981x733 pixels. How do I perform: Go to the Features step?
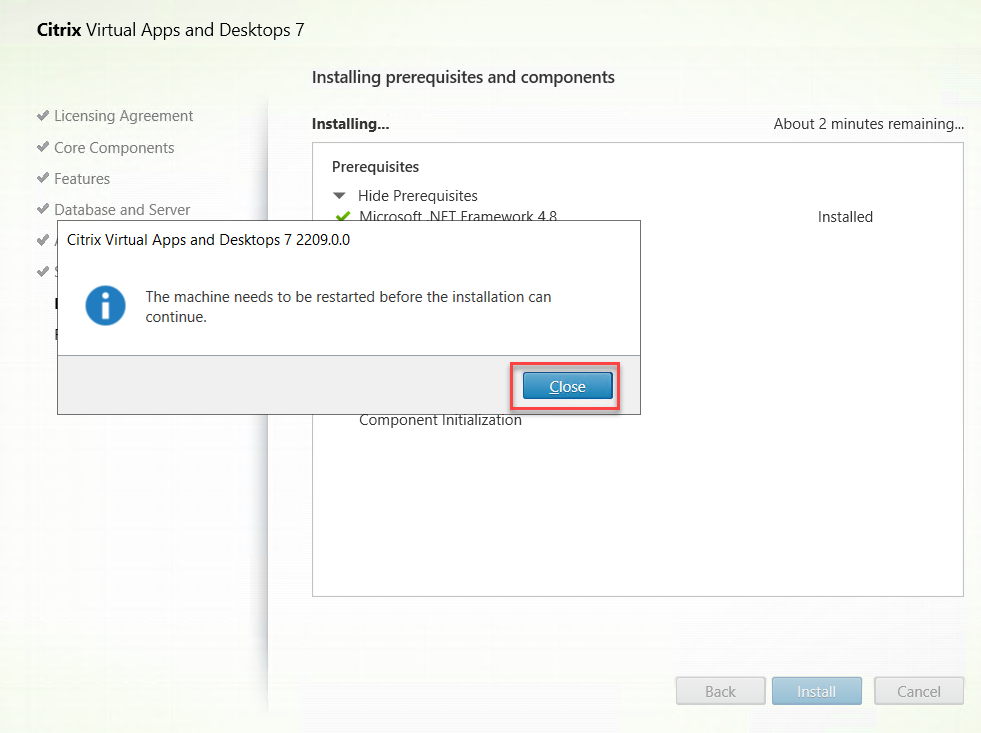[x=82, y=179]
